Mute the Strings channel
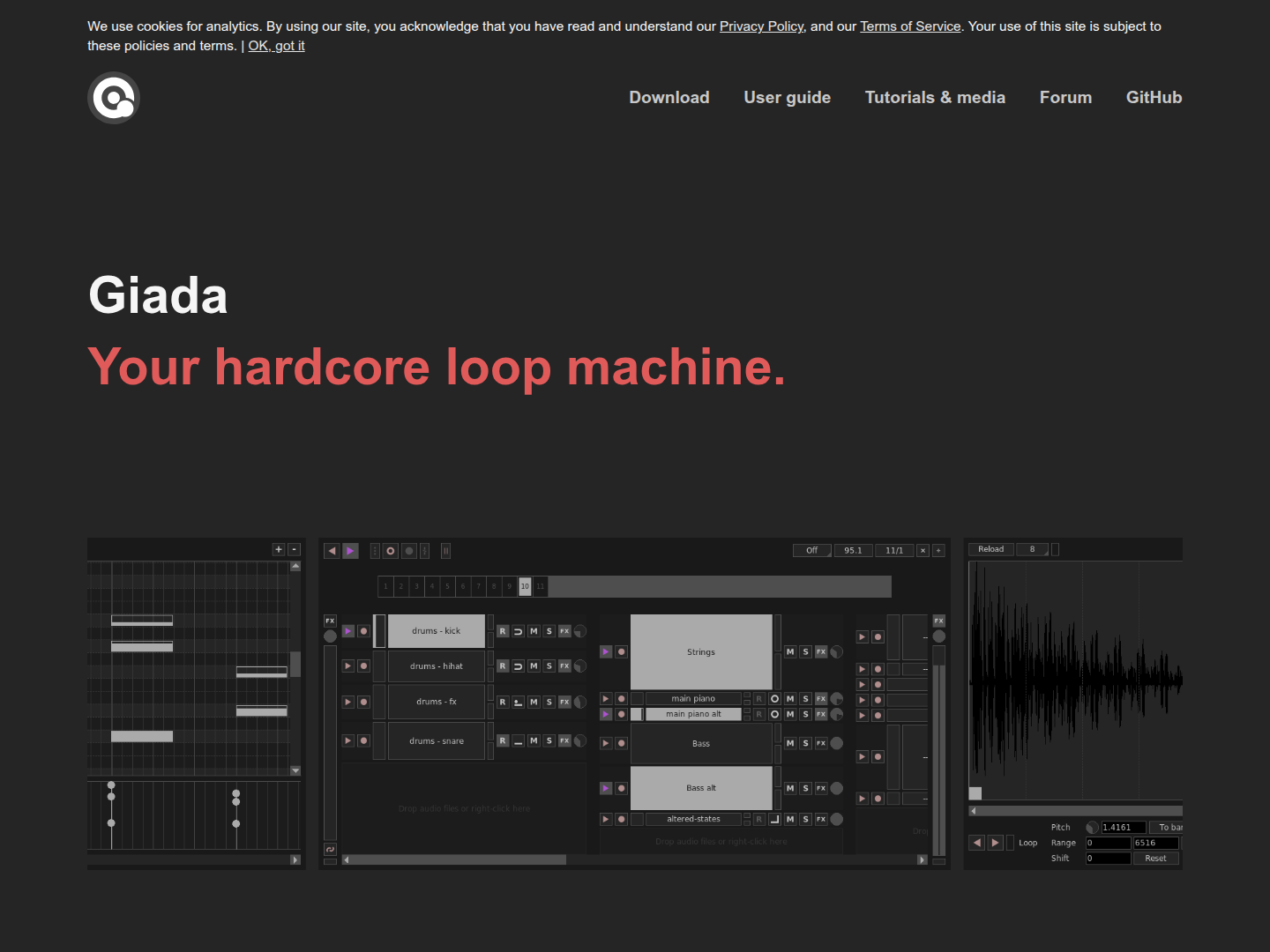 coord(790,652)
